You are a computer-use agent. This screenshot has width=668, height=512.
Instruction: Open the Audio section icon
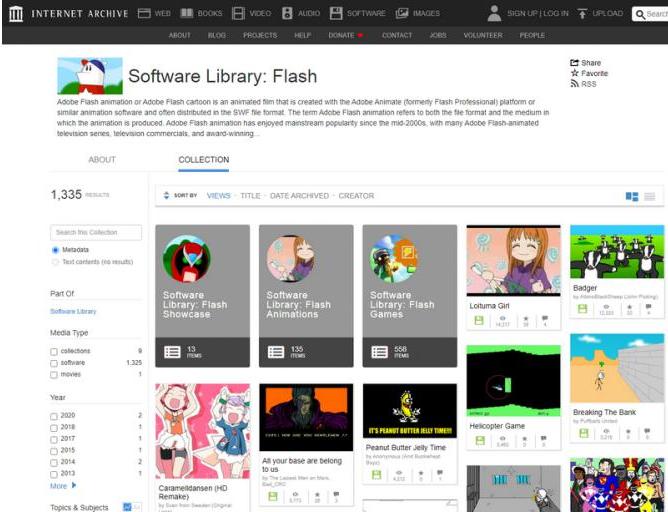pos(287,14)
